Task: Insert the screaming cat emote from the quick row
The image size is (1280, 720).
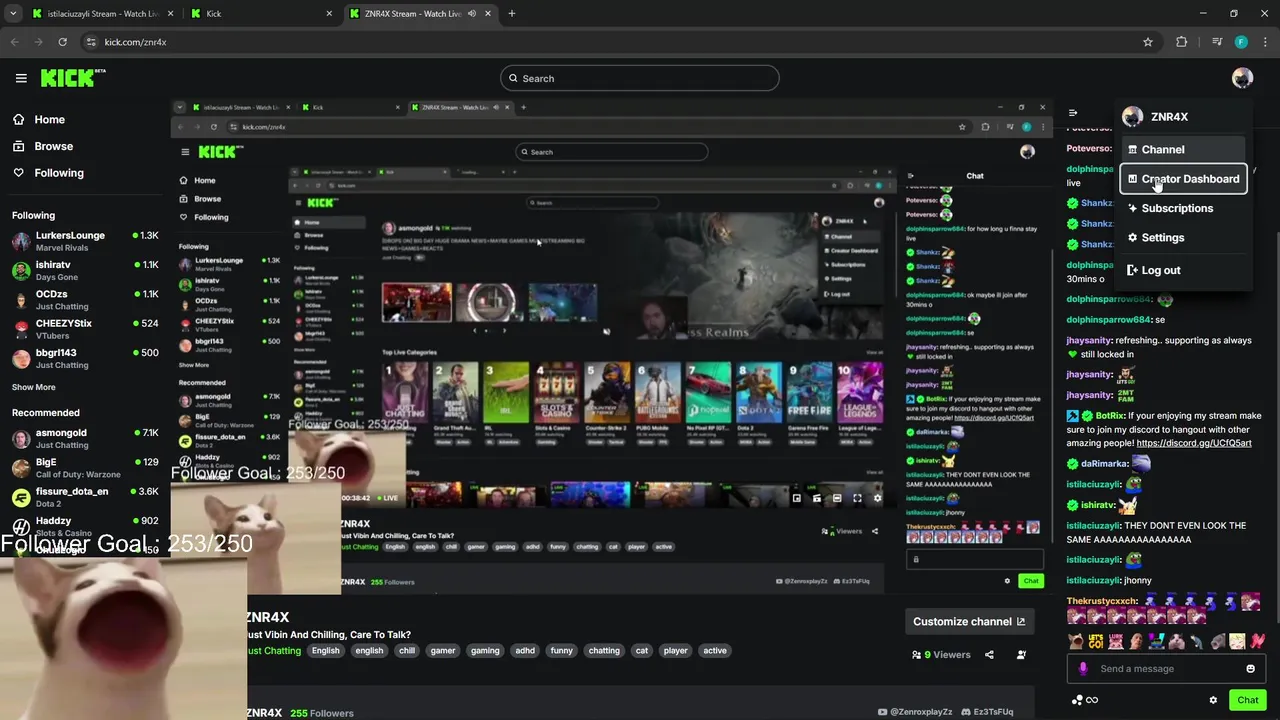Action: tap(1075, 642)
